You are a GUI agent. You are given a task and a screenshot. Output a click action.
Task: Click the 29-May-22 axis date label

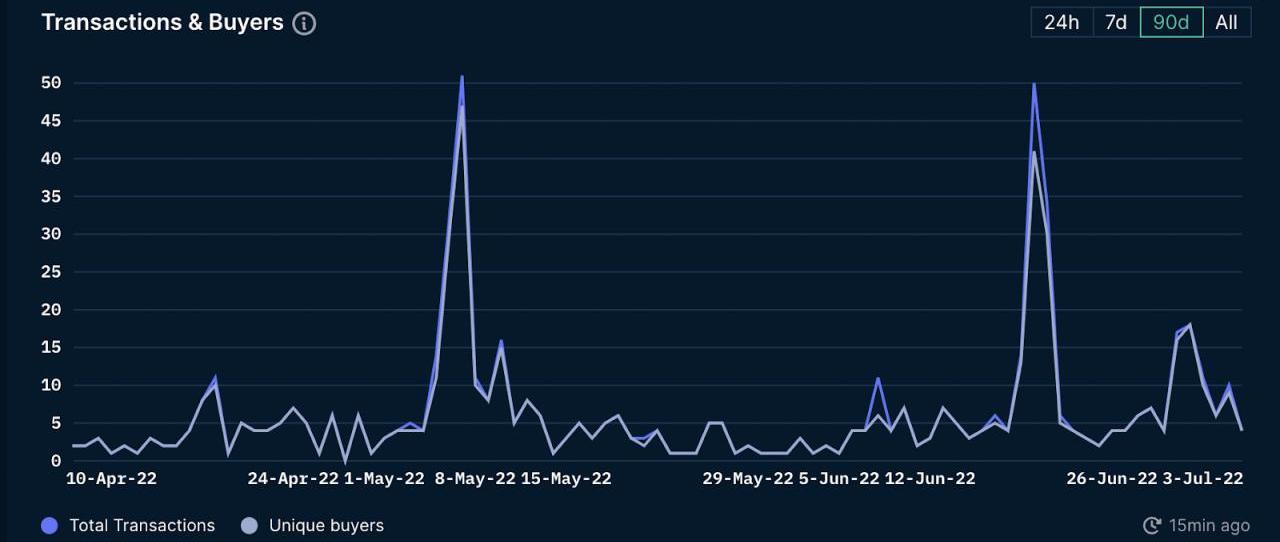point(747,479)
